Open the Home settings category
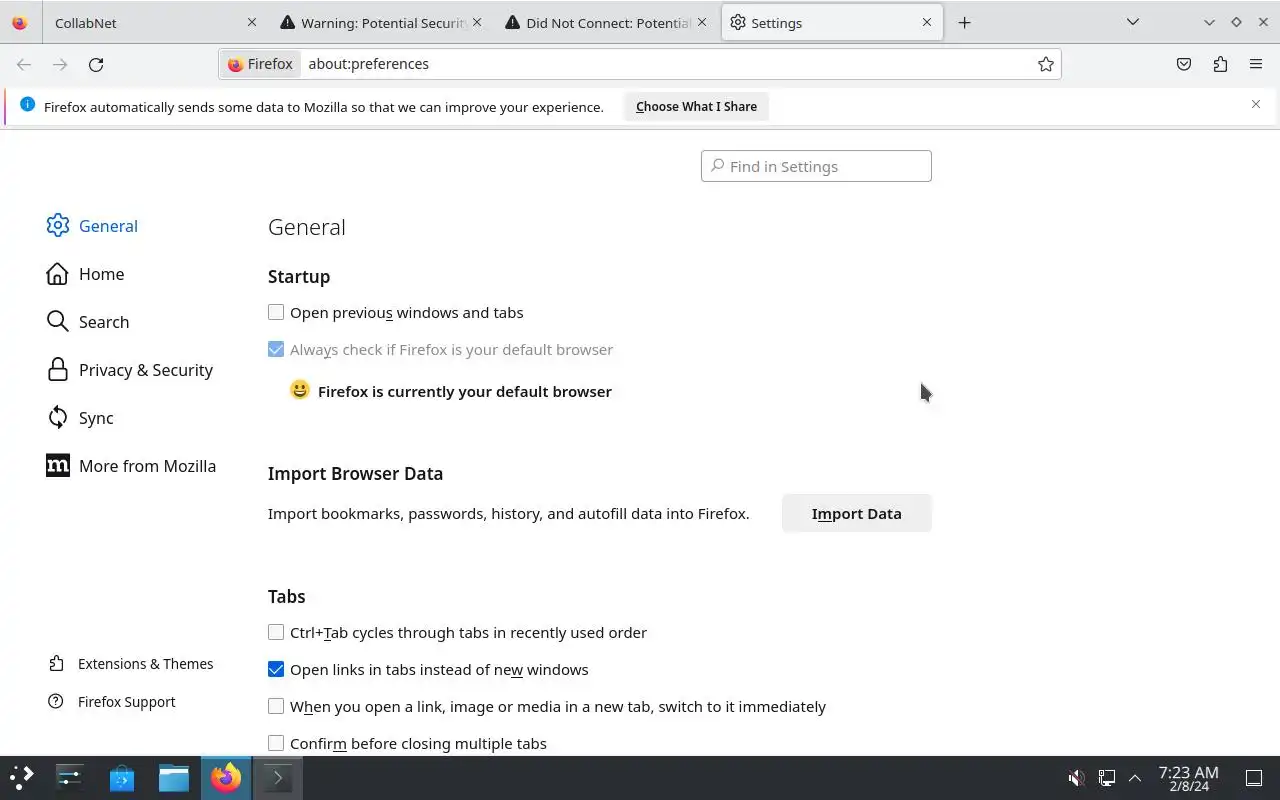Image resolution: width=1280 pixels, height=800 pixels. pyautogui.click(x=101, y=274)
